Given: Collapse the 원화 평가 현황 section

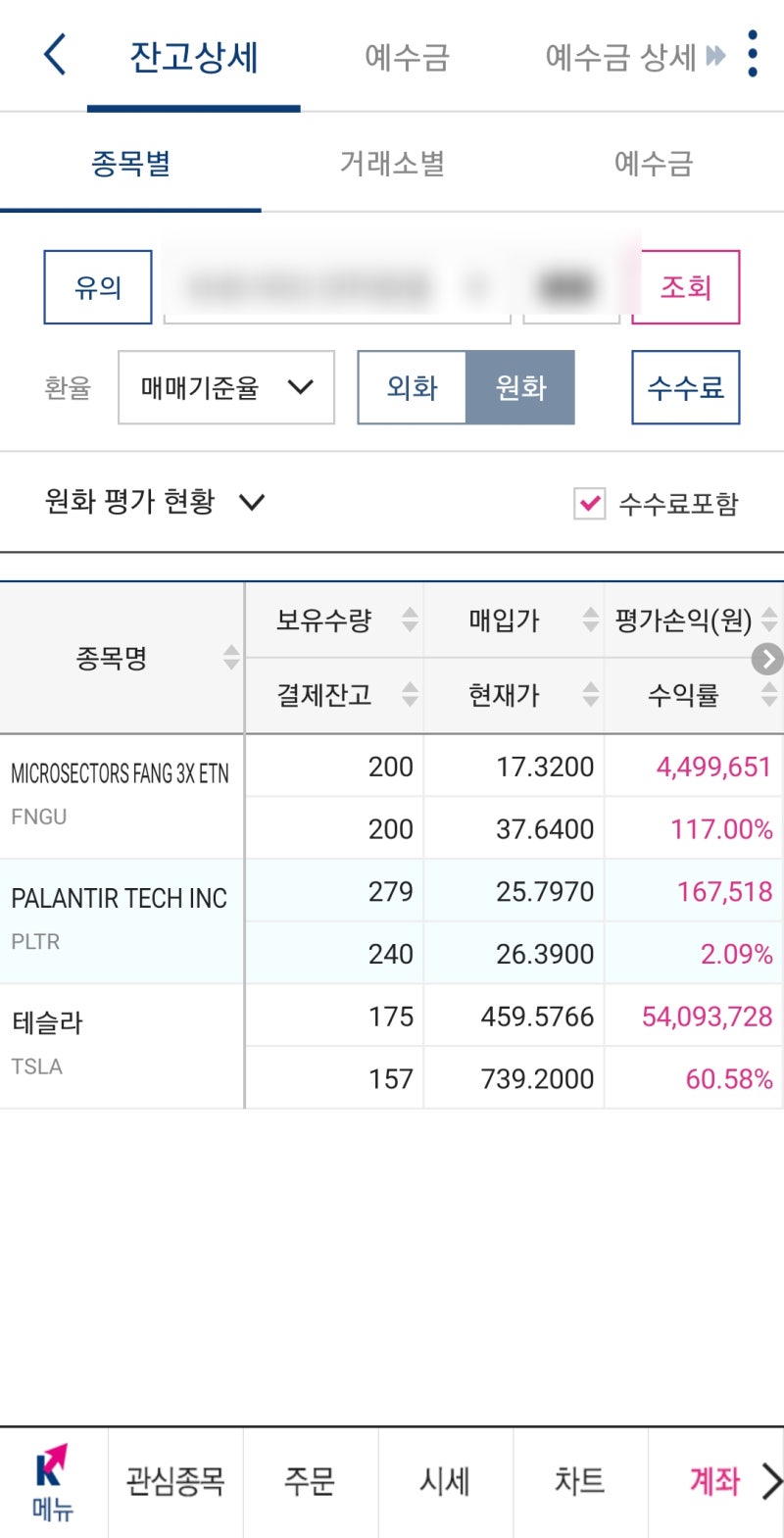Looking at the screenshot, I should 251,502.
